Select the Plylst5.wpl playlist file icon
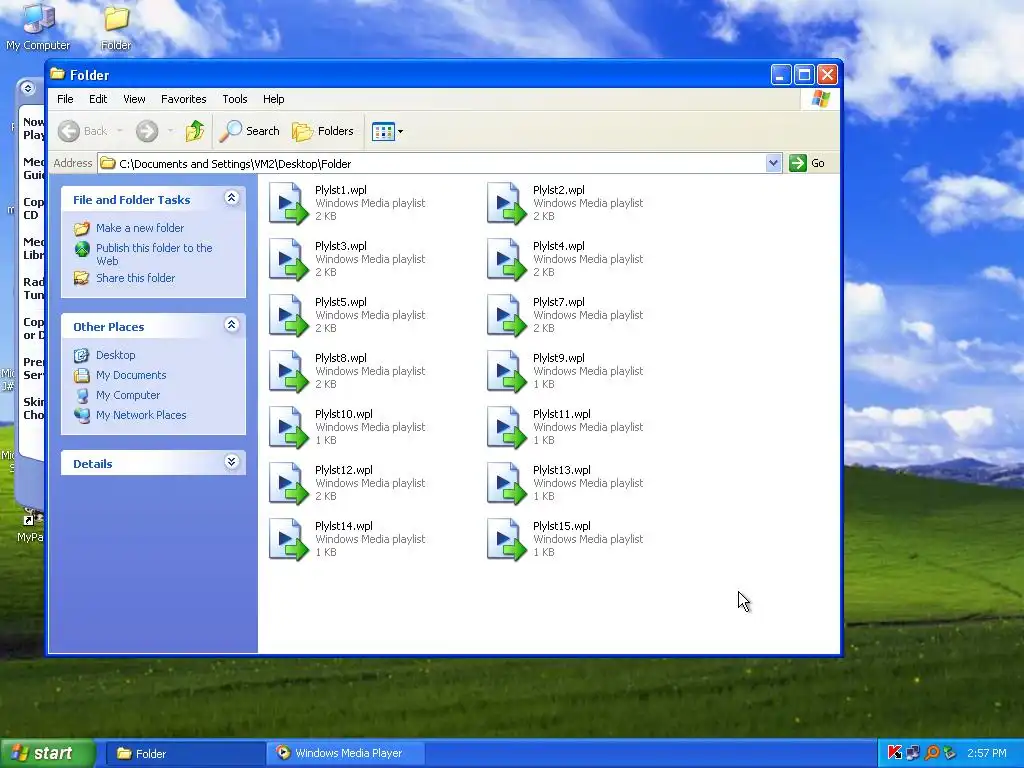The image size is (1024, 768). click(288, 316)
